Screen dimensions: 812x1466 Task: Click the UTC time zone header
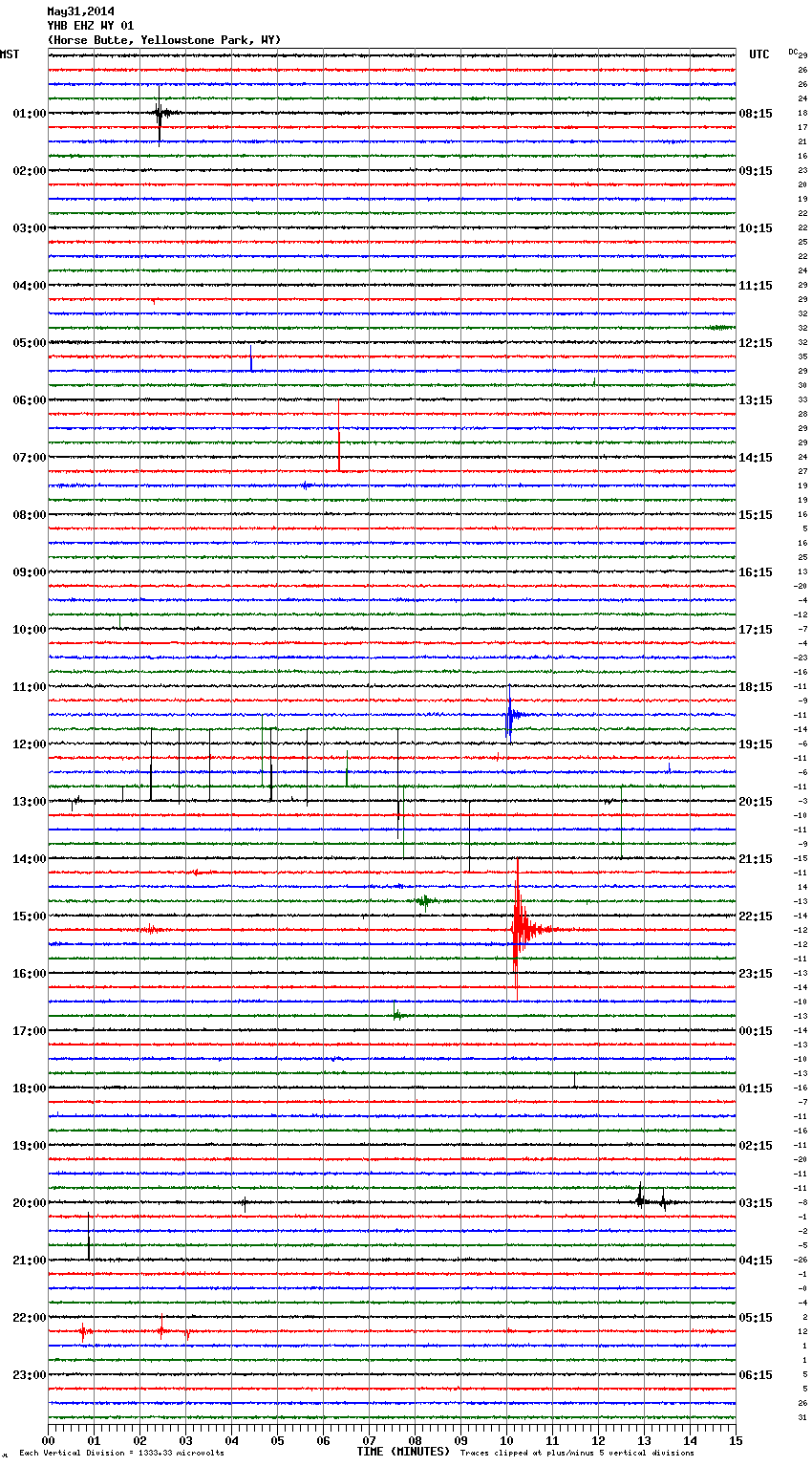click(759, 54)
